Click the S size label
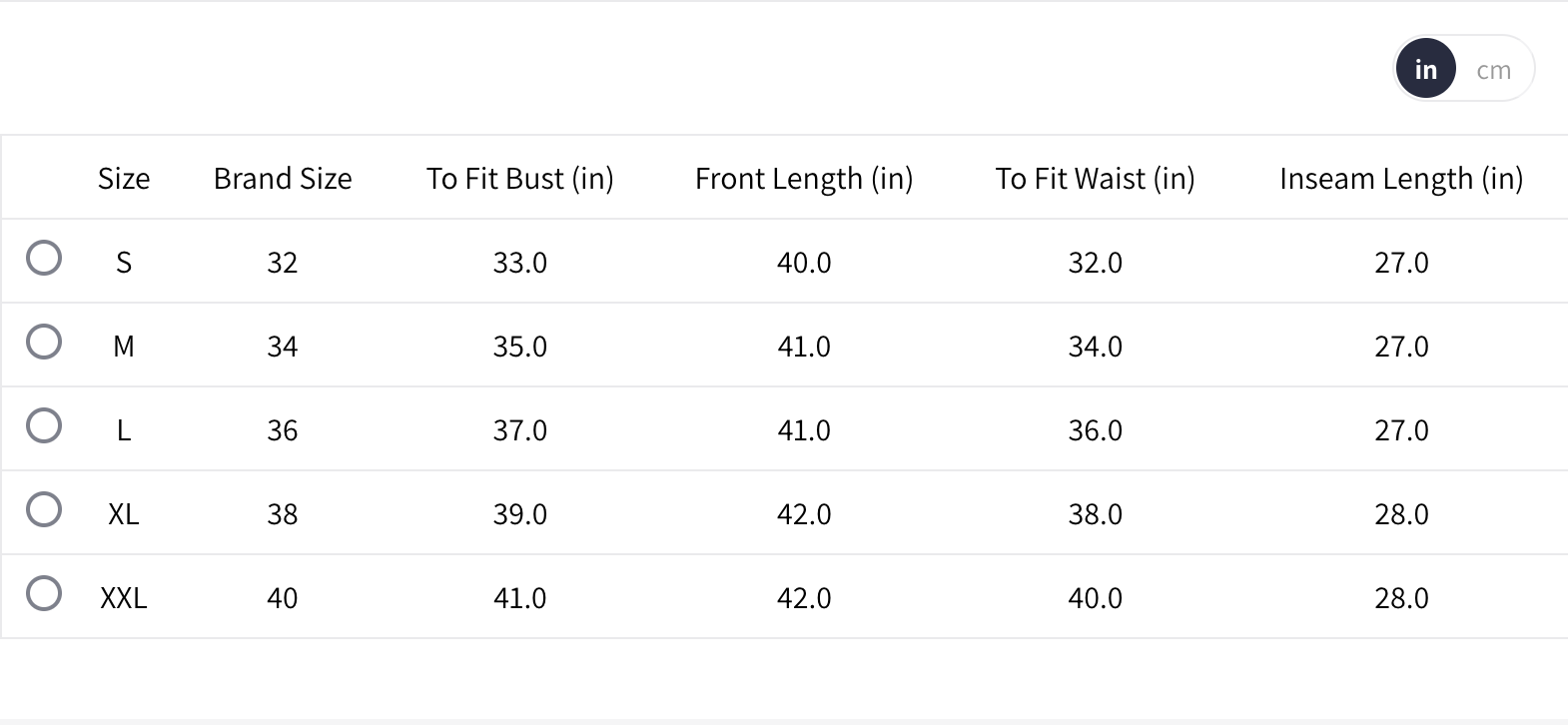The image size is (1568, 725). [124, 263]
